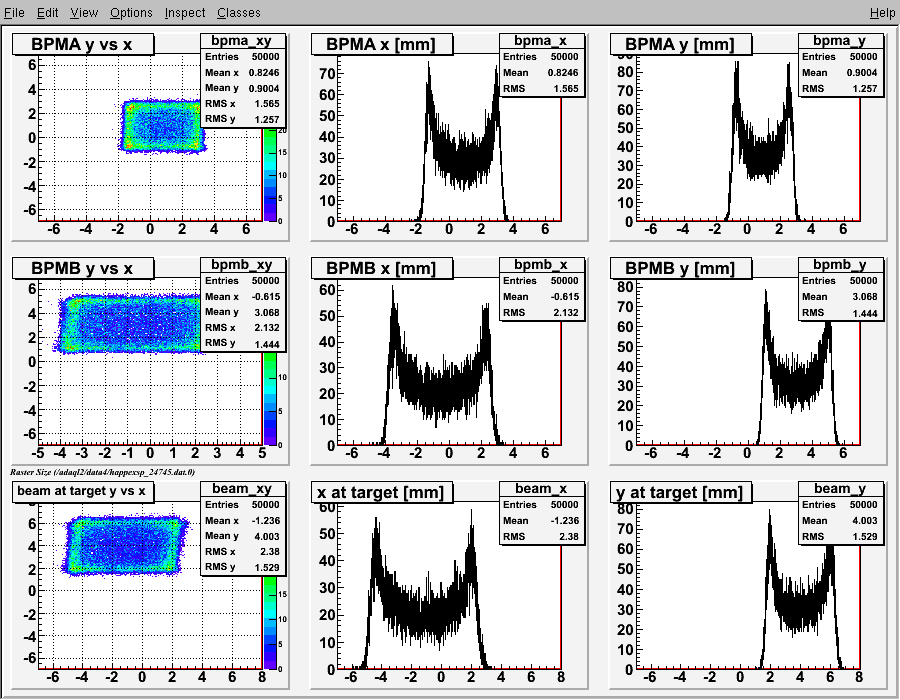Click the bpma_xy stats box name
This screenshot has width=900, height=700.
point(241,41)
